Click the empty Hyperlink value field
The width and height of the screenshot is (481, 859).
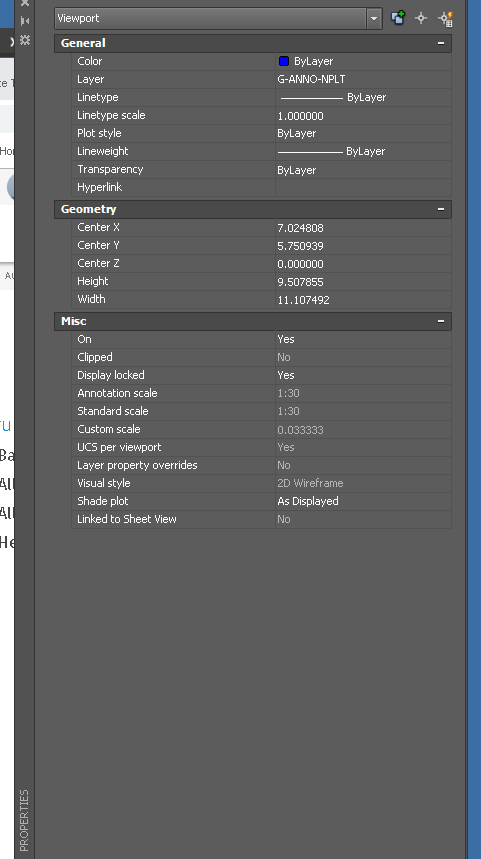coord(363,187)
